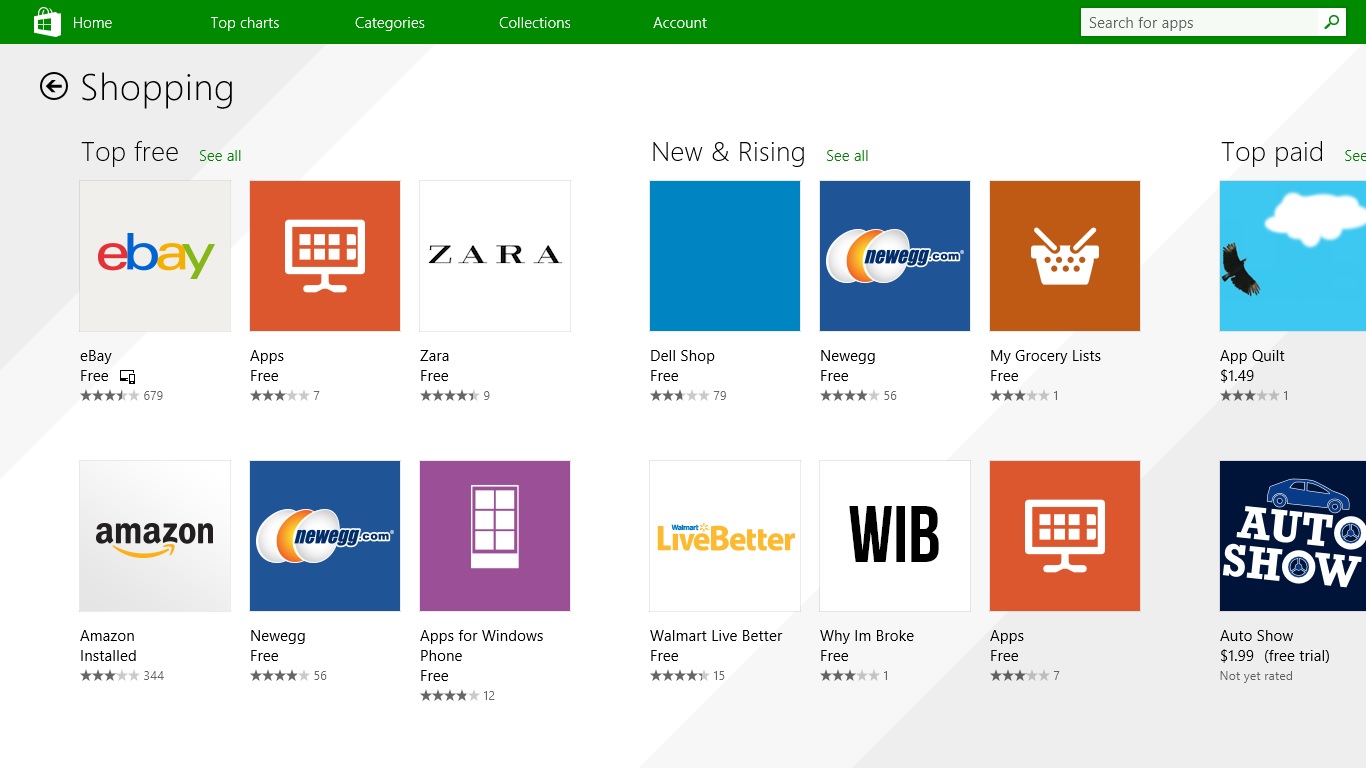Open the WIB Why Im Broke tile
The image size is (1366, 768).
tap(895, 536)
